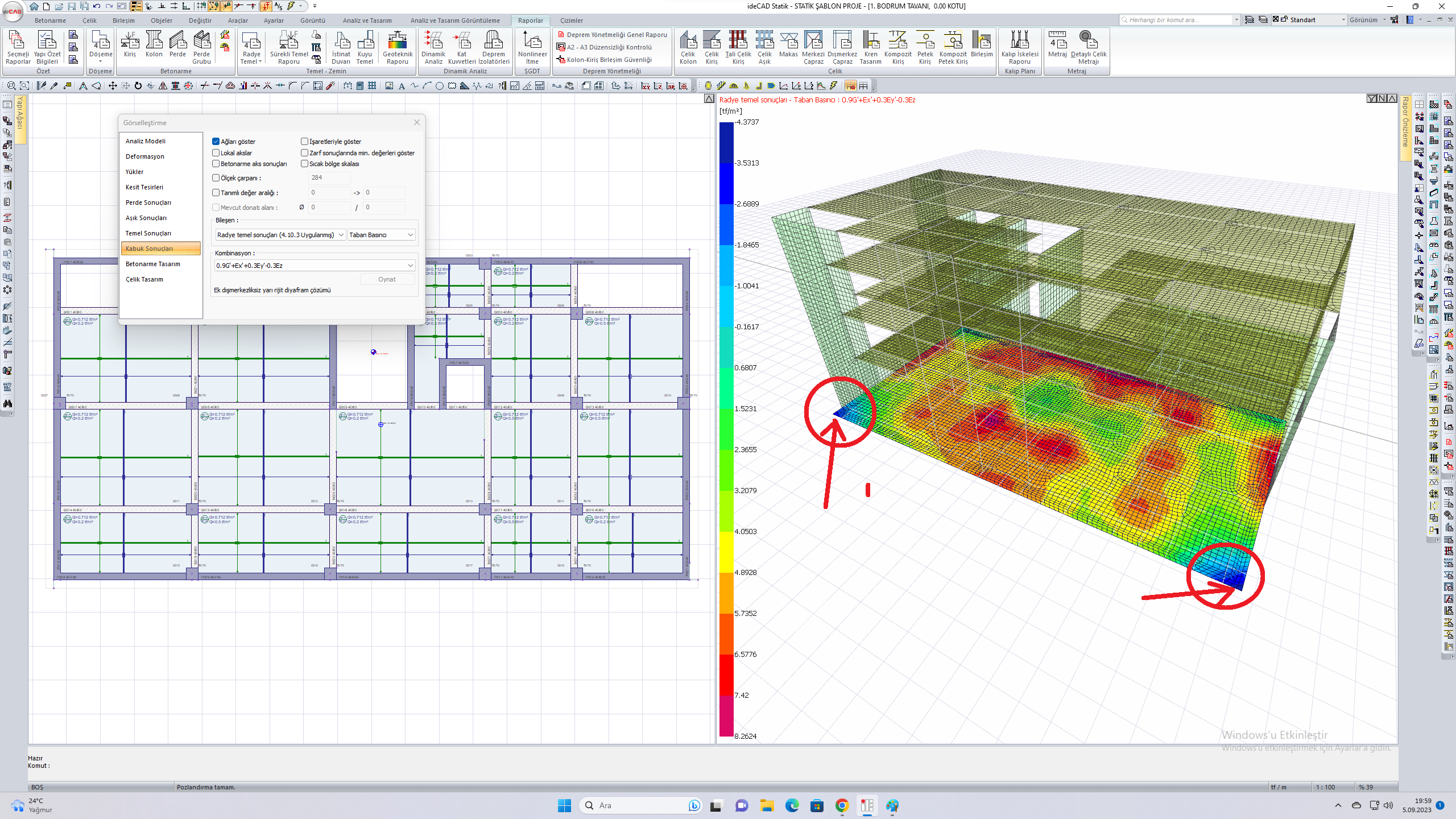
Task: Open the Döşeme report icon
Action: pos(101,44)
